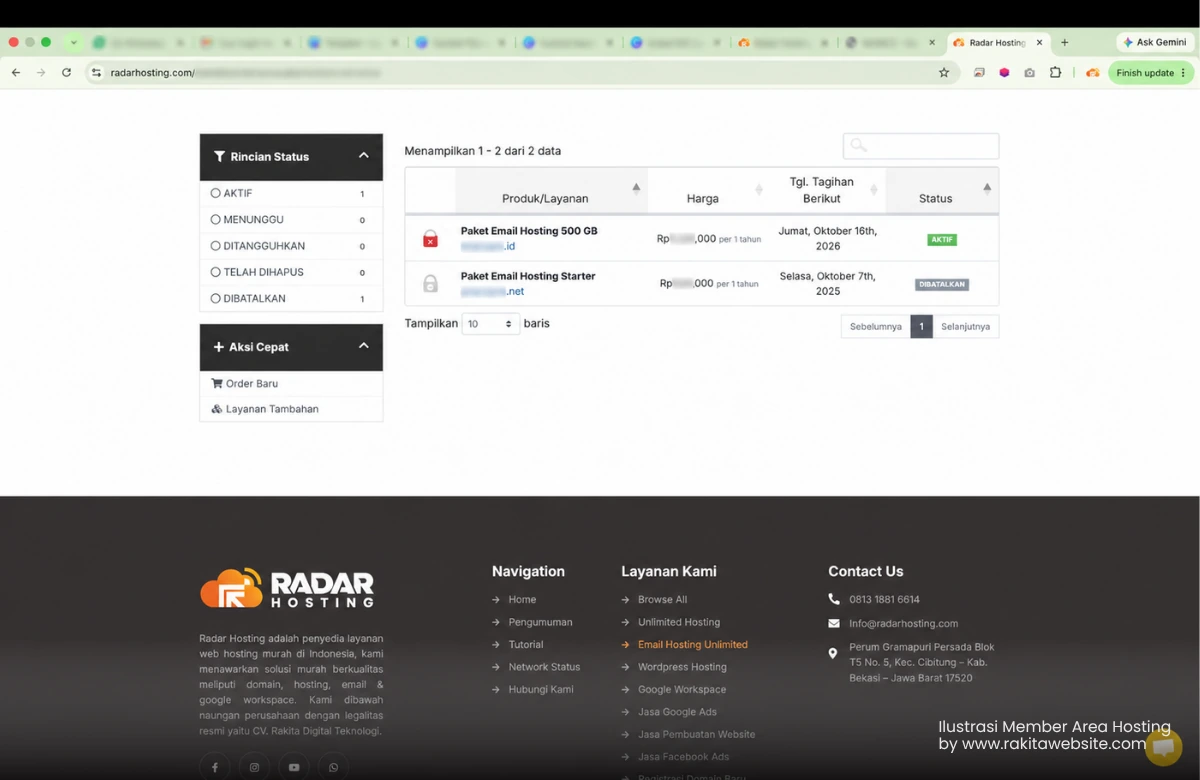Sort table by Tgl. Tagihan Berikut column
The image size is (1200, 780).
[x=828, y=190]
